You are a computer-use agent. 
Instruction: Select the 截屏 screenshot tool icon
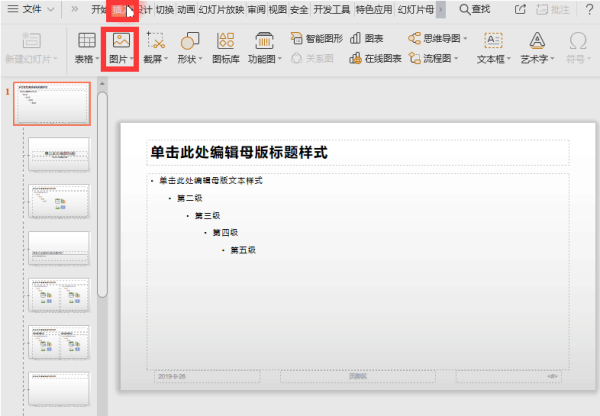156,41
